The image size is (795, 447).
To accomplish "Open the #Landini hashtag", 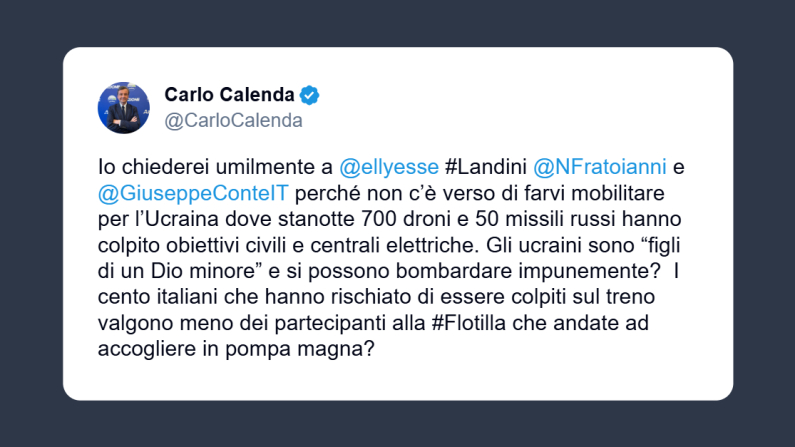I will (483, 166).
